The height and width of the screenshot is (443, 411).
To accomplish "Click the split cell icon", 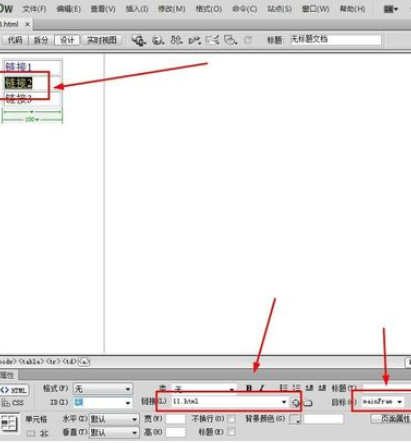I will (x=44, y=433).
